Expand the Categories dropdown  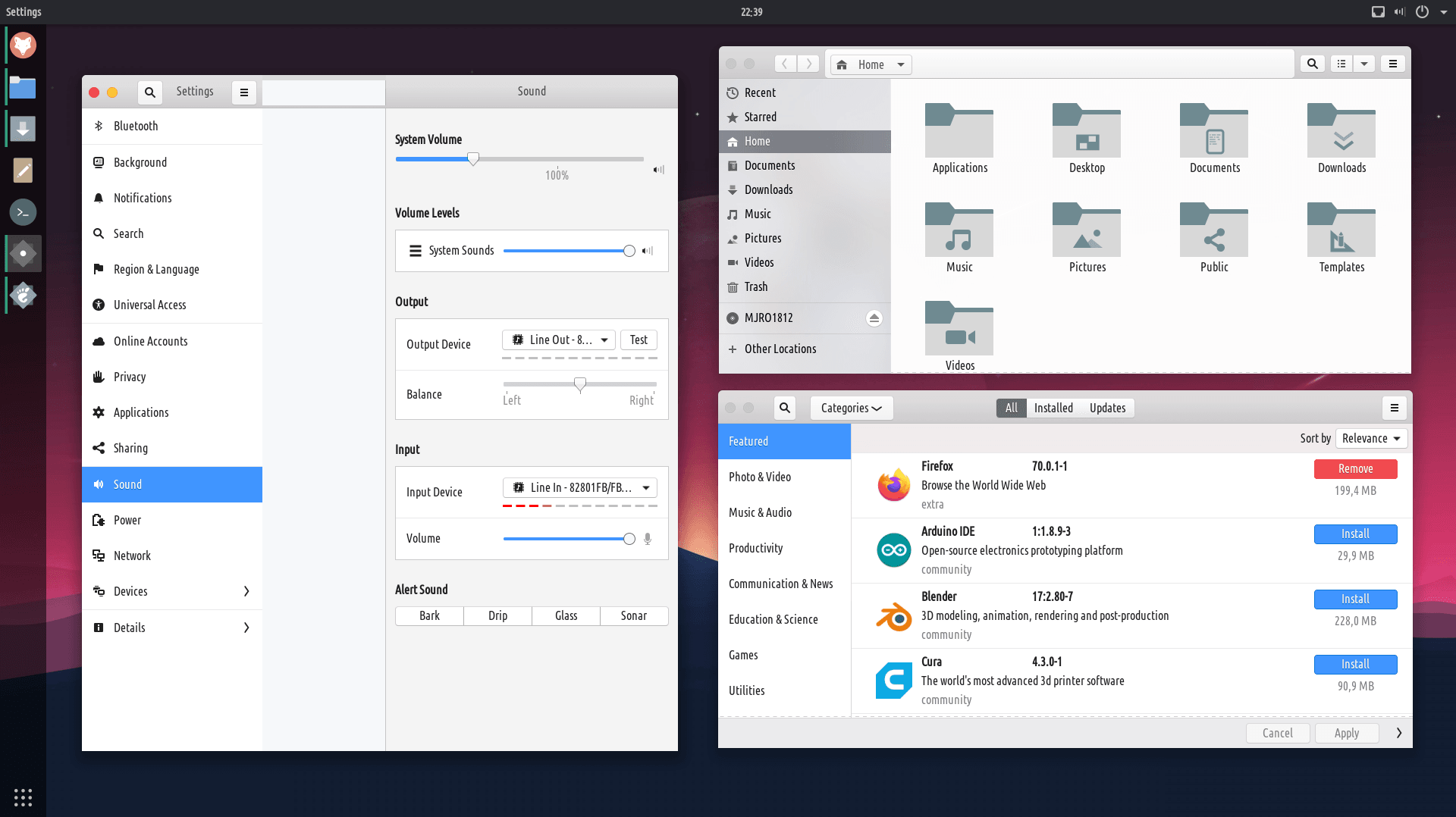851,408
